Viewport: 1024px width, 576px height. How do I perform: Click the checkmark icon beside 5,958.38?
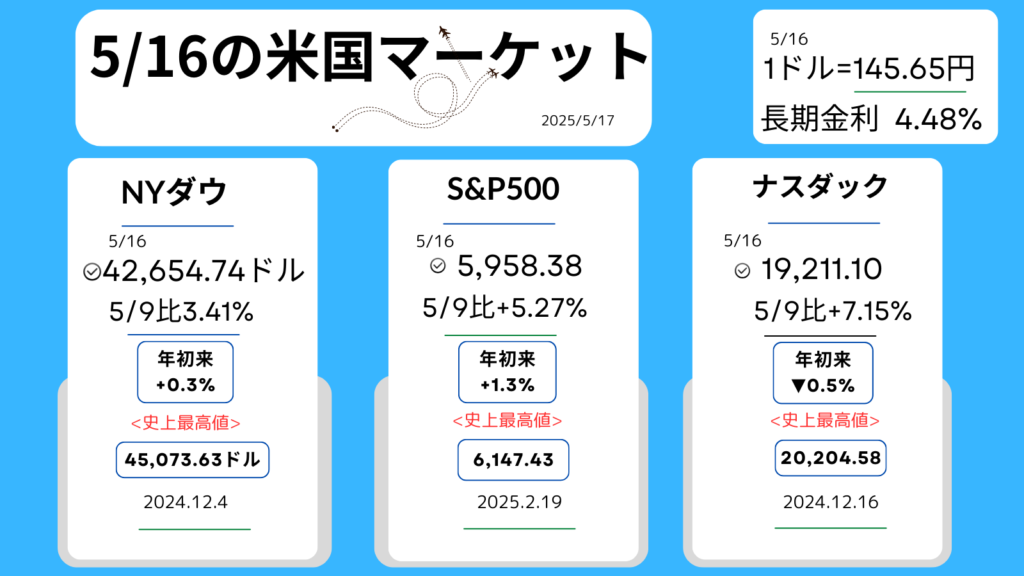click(x=438, y=265)
